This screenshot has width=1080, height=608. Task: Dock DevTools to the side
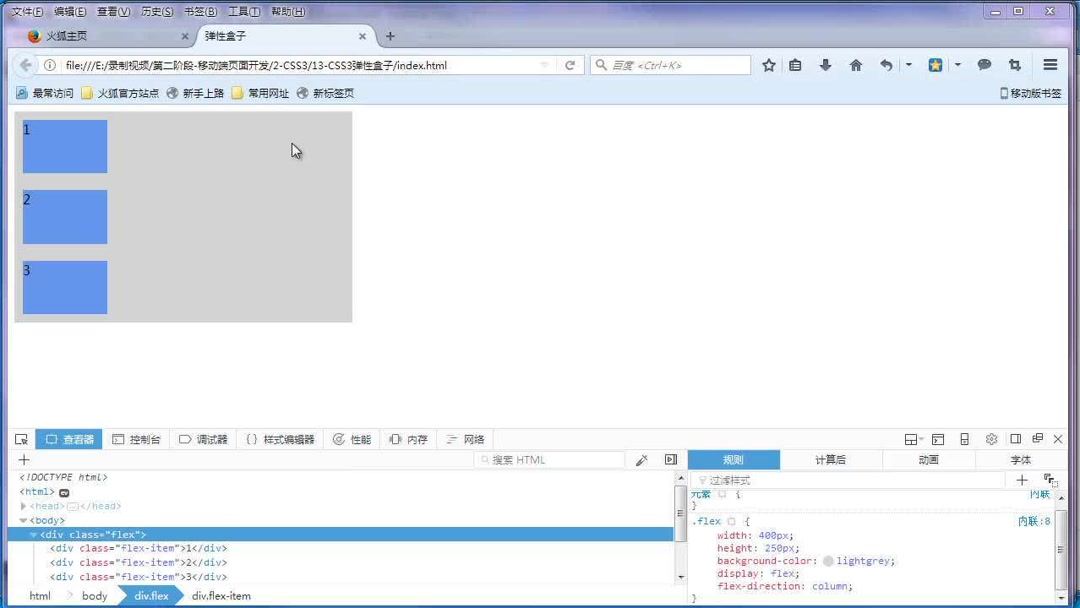click(1015, 439)
